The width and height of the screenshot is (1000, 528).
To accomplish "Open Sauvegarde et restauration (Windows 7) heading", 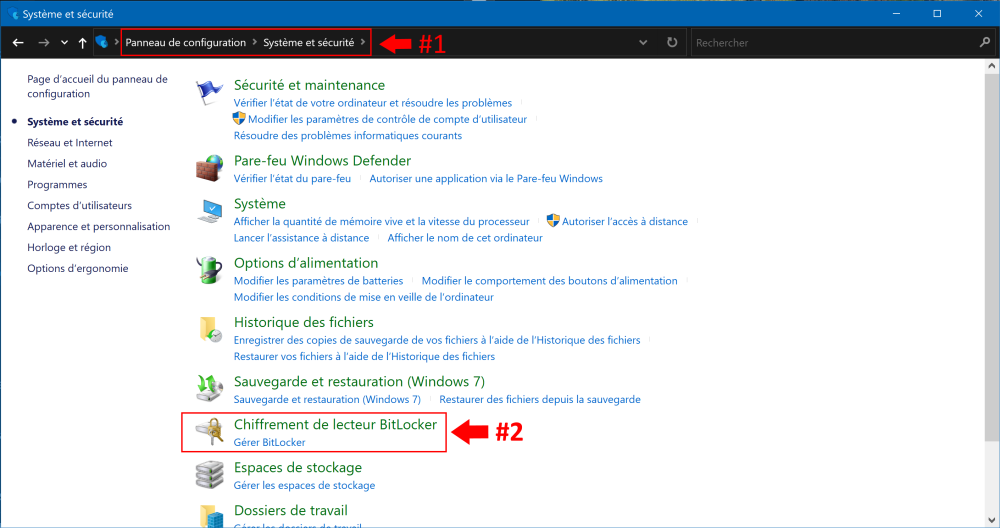I will (359, 382).
